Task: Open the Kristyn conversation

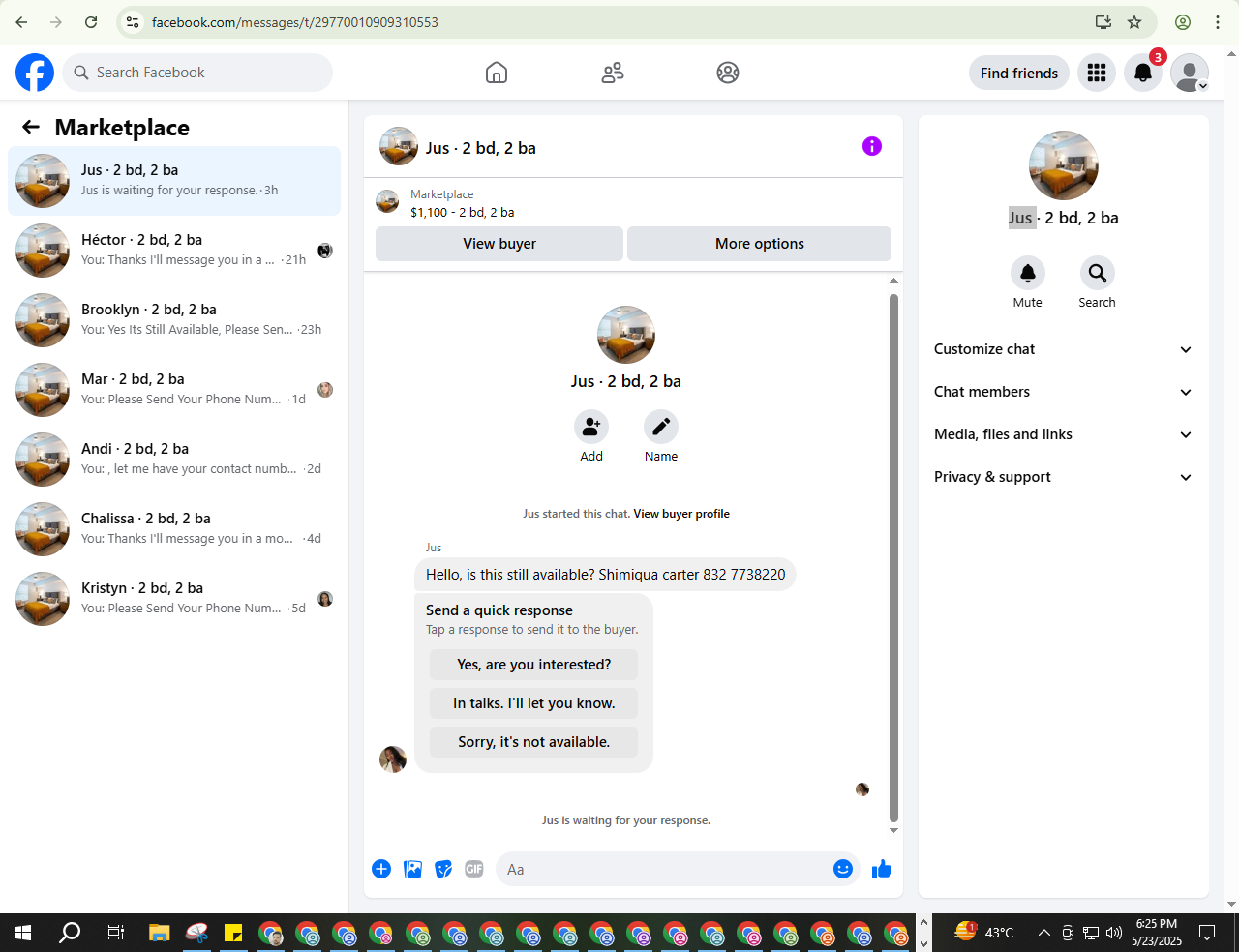Action: (174, 599)
